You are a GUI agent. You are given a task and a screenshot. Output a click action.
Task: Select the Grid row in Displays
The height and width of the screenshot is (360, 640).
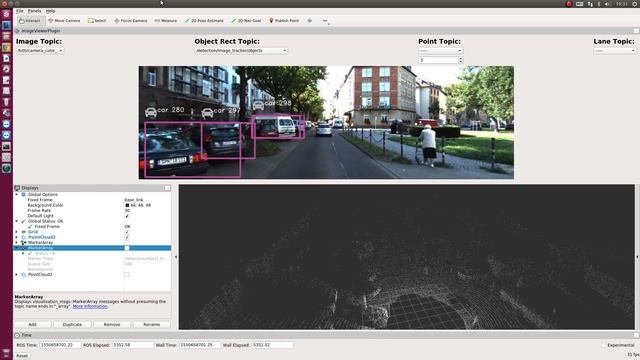pyautogui.click(x=93, y=232)
